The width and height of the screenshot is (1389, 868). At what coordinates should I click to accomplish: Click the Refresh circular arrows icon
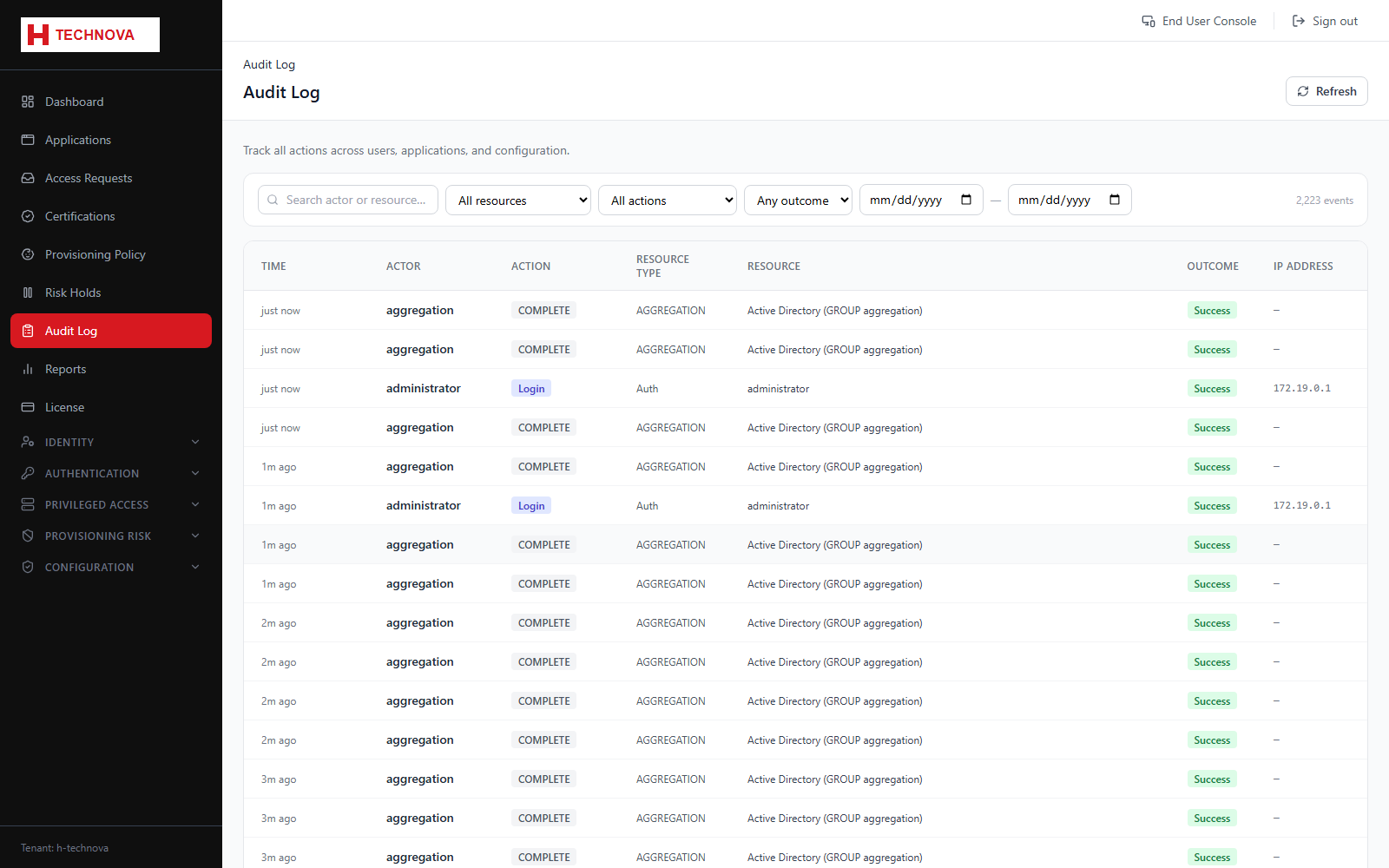[x=1303, y=91]
